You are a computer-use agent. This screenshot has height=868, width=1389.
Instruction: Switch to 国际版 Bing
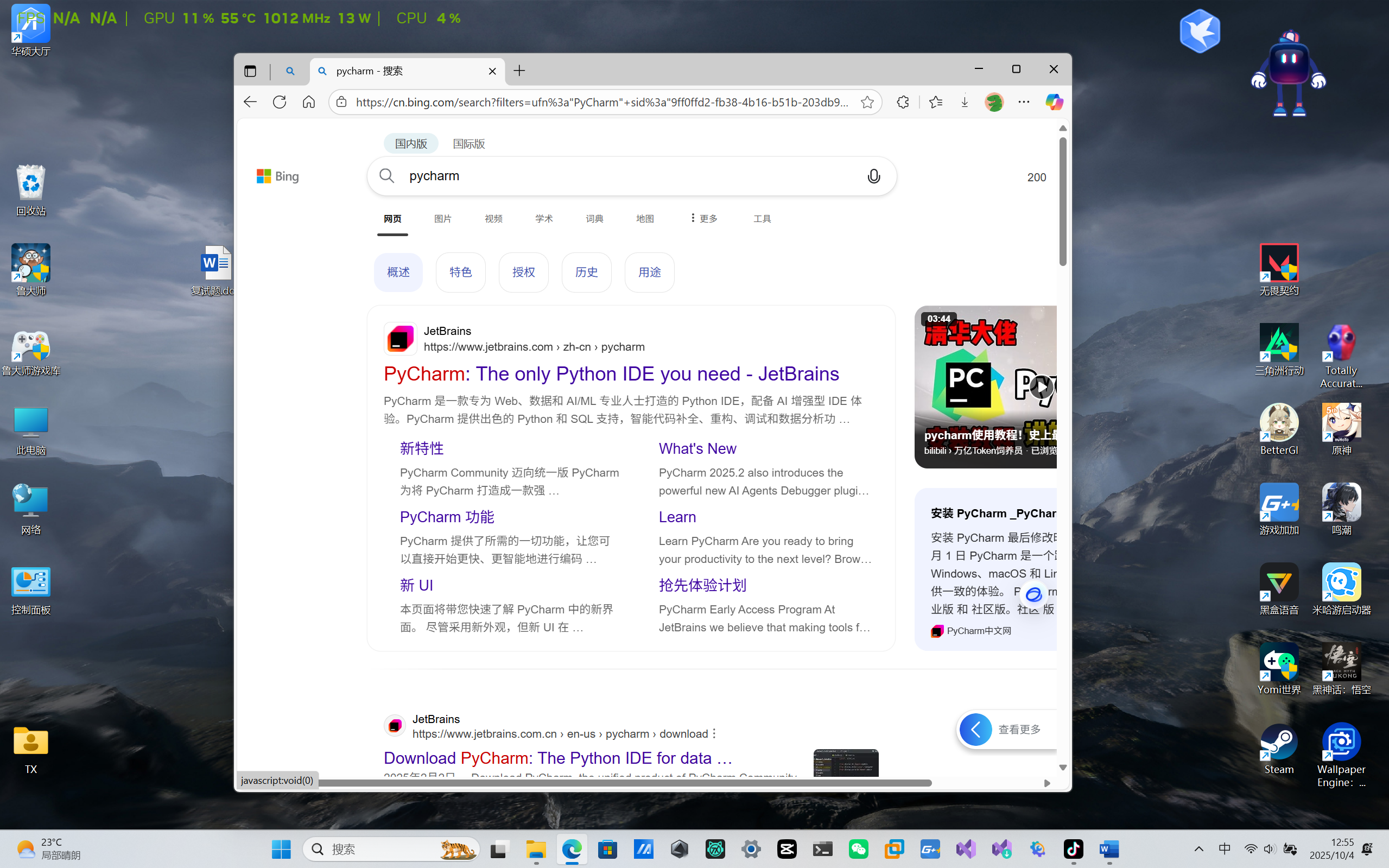tap(468, 143)
